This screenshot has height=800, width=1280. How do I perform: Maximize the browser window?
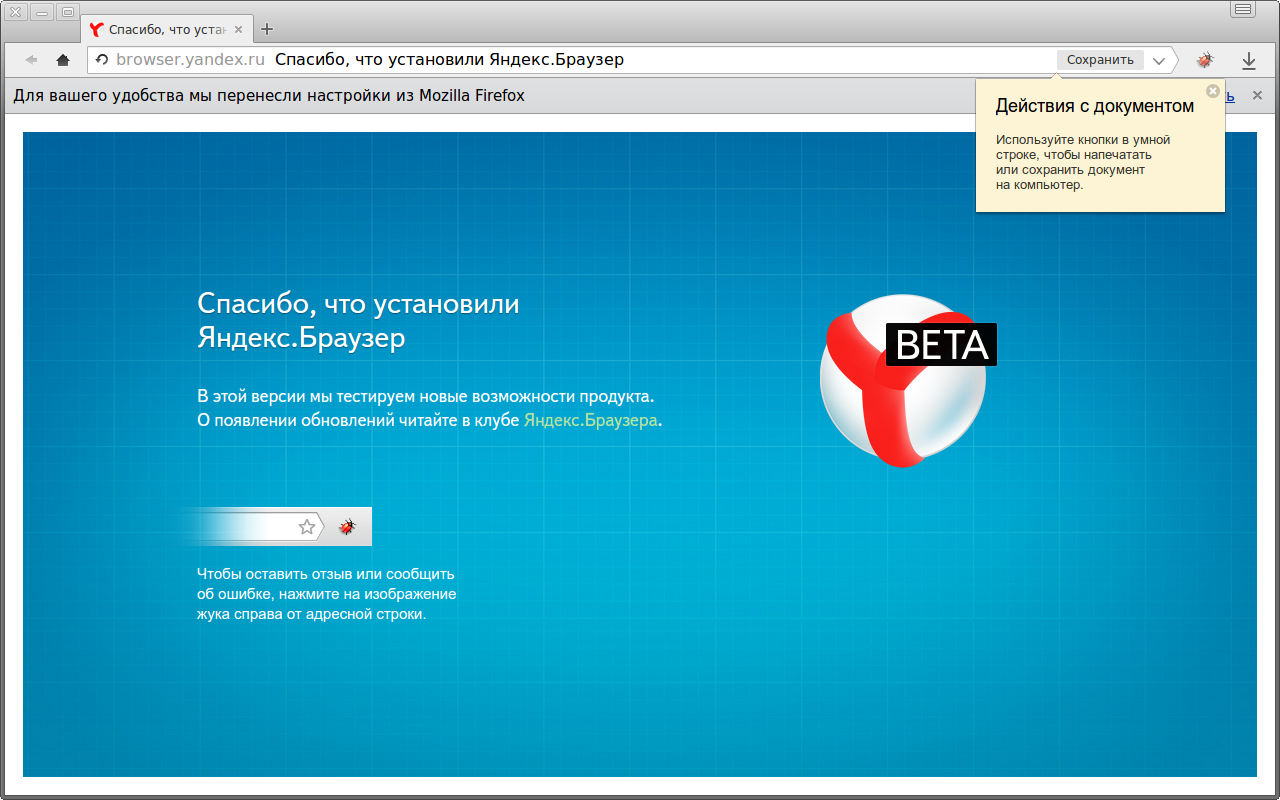[68, 12]
